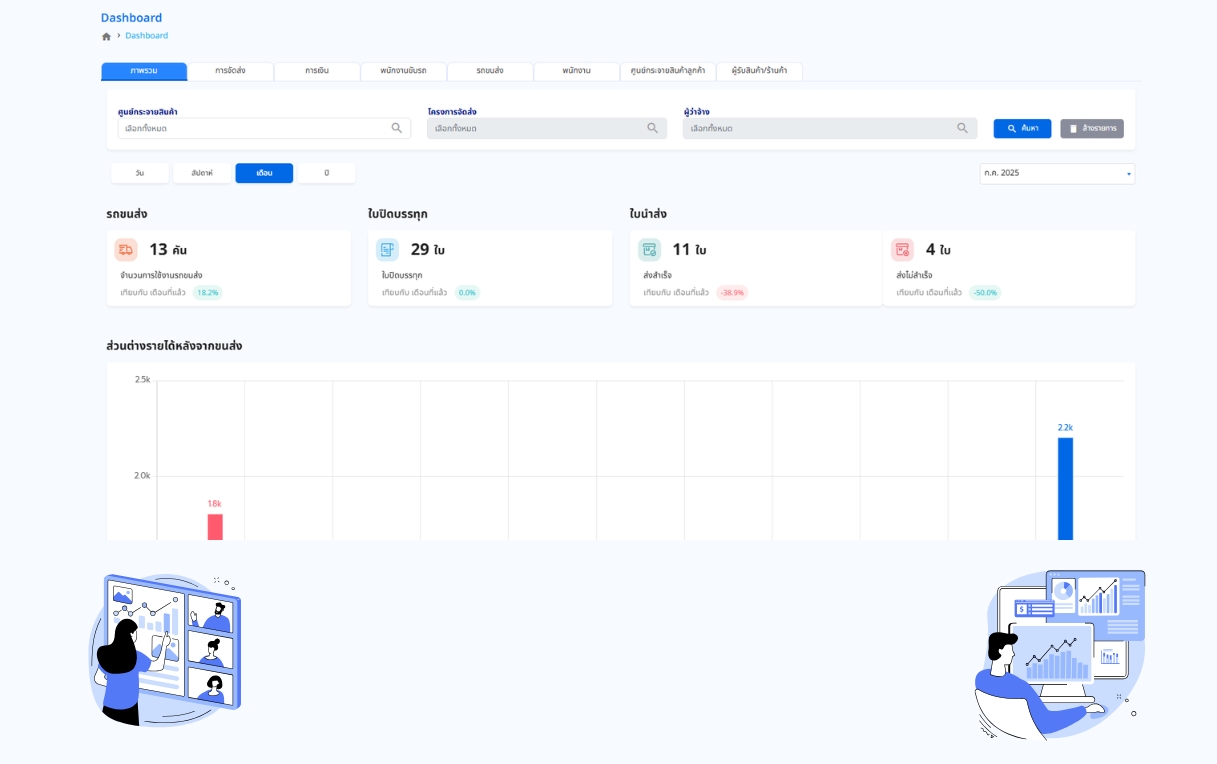1217x764 pixels.
Task: Open the พนักงานขับรถ tab
Action: click(403, 71)
